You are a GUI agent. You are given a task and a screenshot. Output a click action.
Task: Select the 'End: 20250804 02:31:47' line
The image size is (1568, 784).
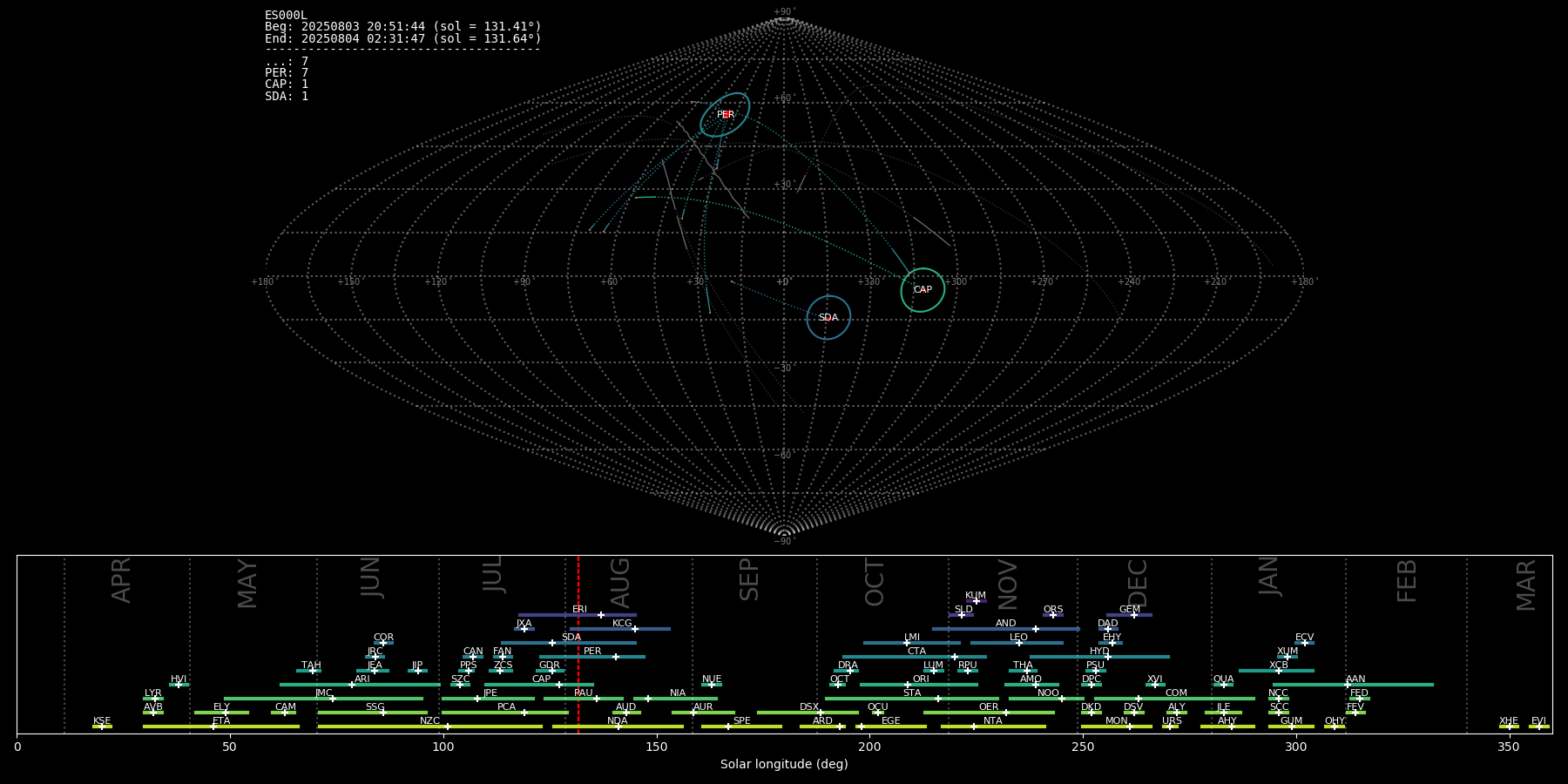tap(403, 39)
